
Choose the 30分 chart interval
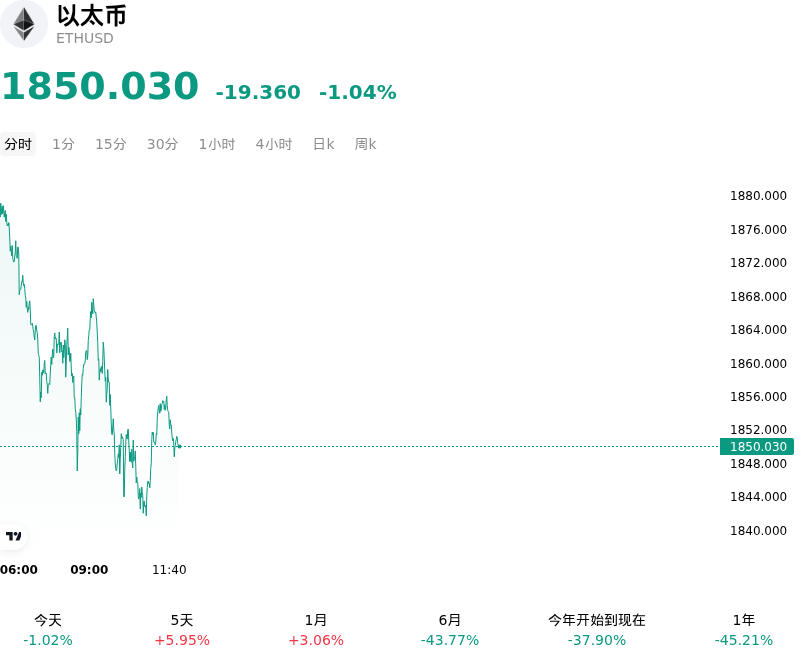click(162, 144)
